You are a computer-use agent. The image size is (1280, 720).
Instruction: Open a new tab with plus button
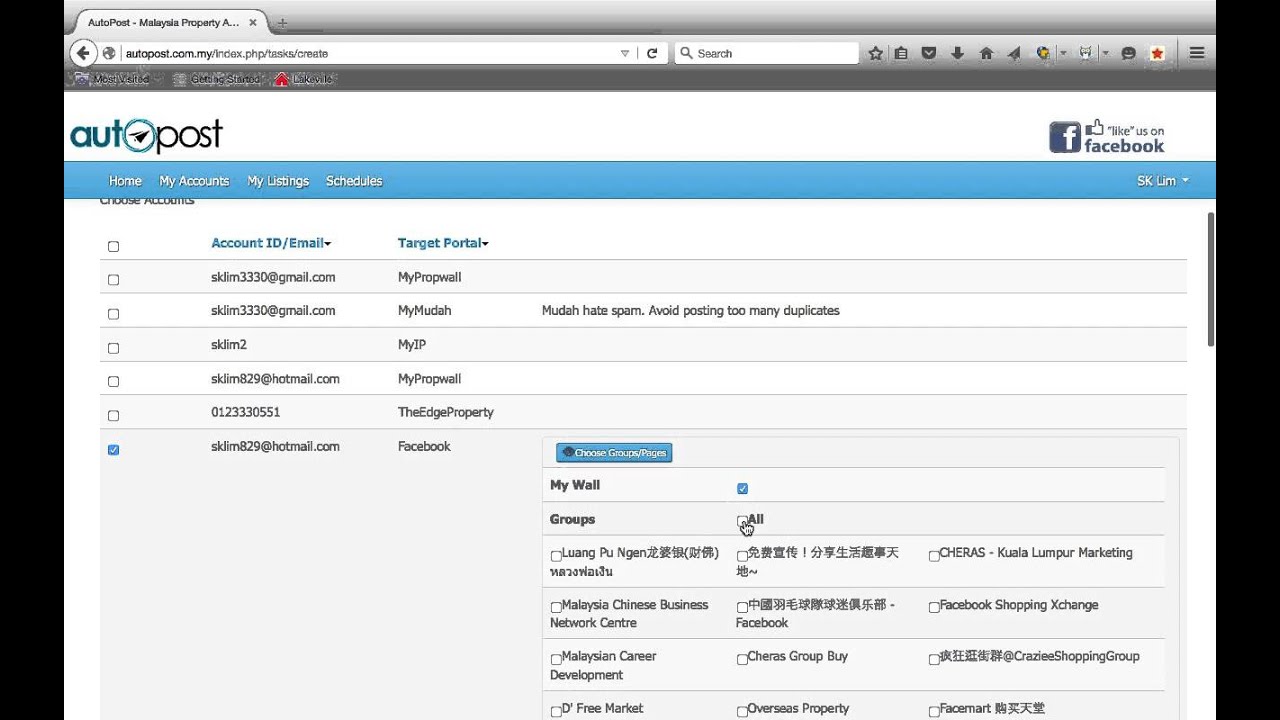tap(282, 22)
